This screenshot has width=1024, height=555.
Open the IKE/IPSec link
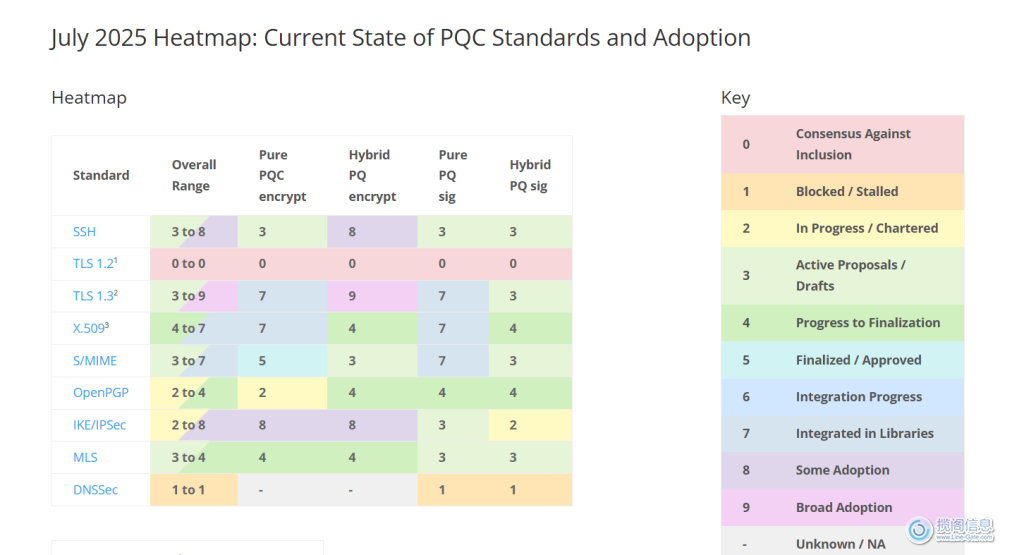pos(101,425)
